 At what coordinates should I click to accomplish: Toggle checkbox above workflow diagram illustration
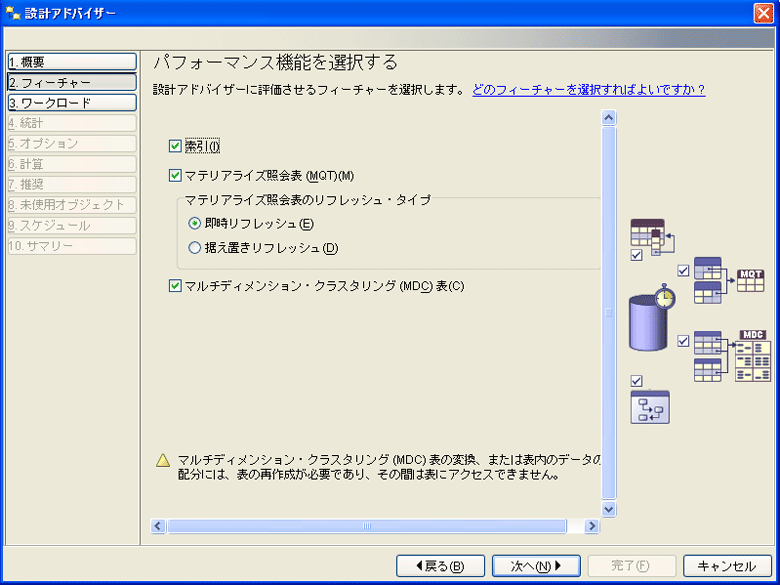[x=636, y=381]
